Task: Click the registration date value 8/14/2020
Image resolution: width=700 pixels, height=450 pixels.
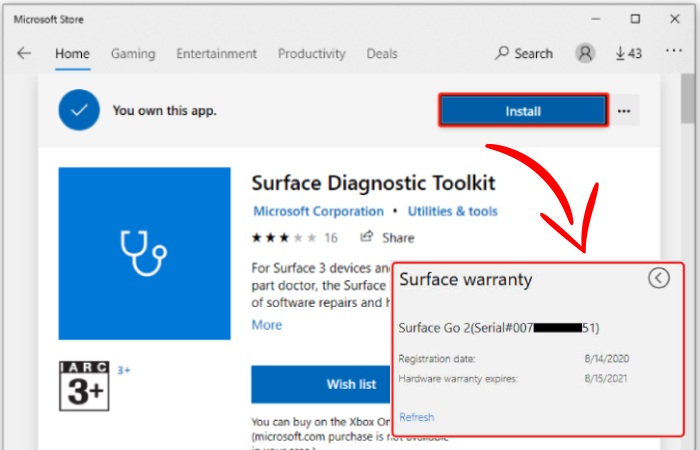Action: [607, 358]
